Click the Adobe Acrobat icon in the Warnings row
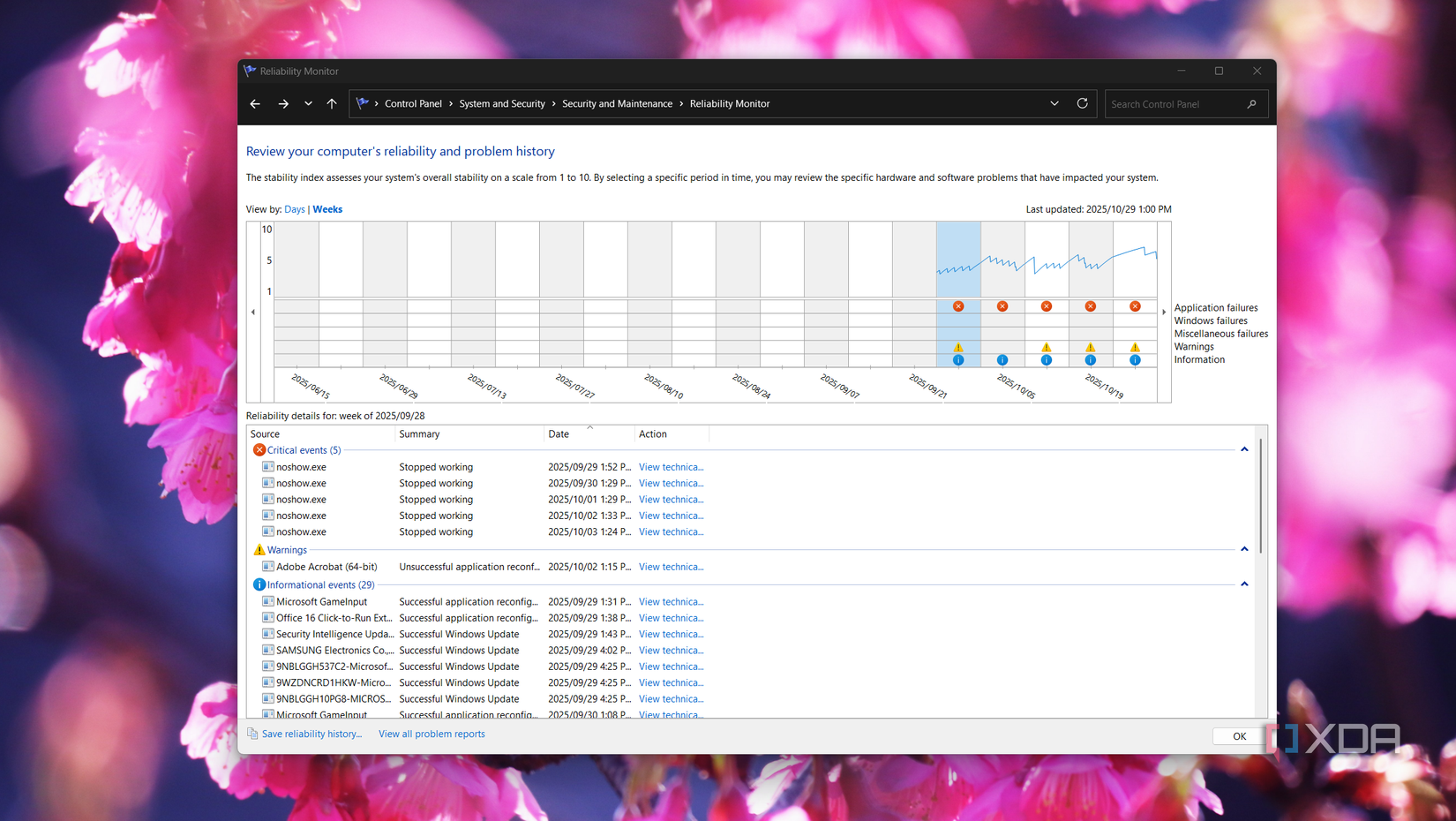 click(268, 566)
